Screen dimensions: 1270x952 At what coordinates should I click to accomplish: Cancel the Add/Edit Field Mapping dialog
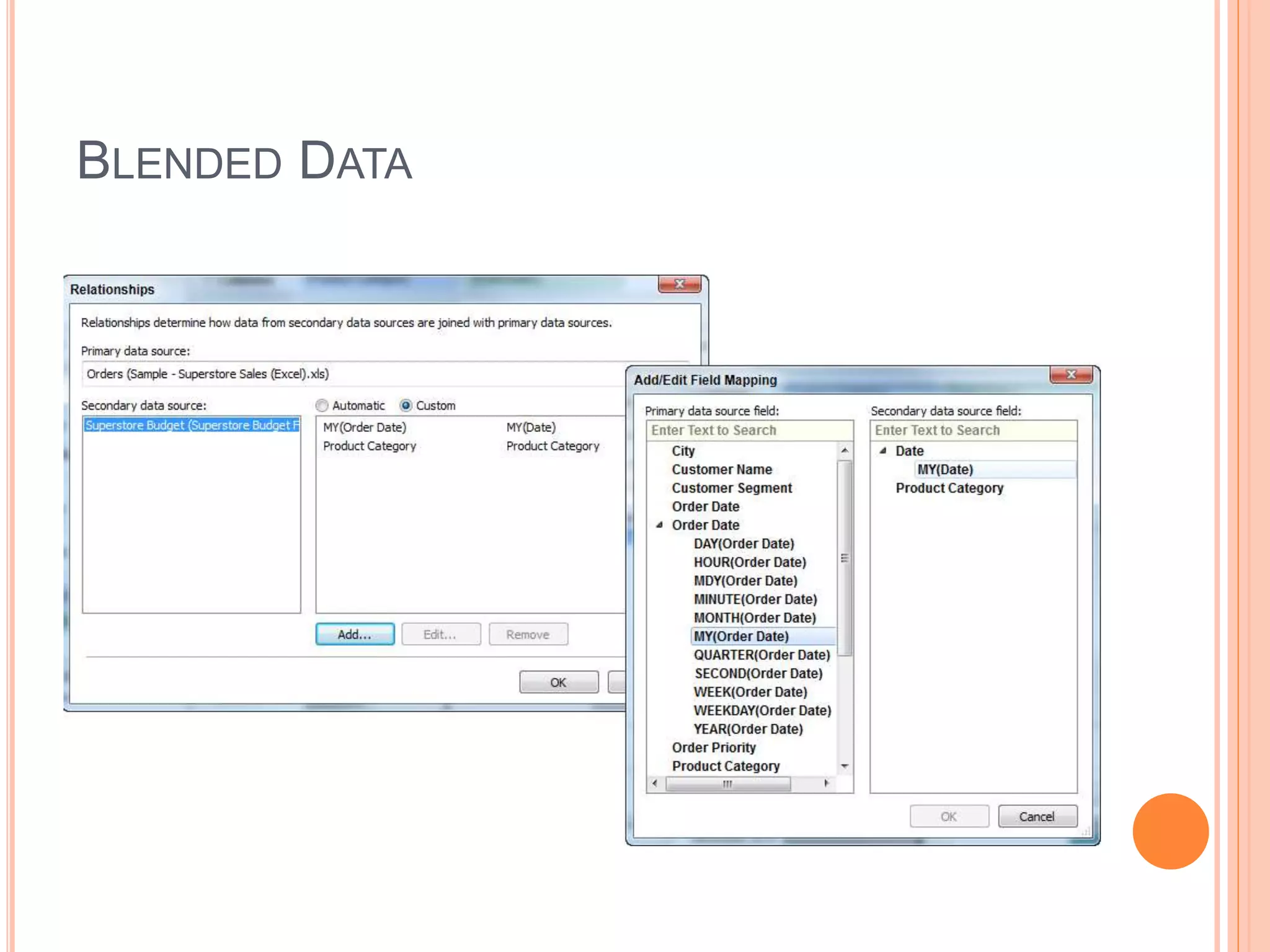1037,816
